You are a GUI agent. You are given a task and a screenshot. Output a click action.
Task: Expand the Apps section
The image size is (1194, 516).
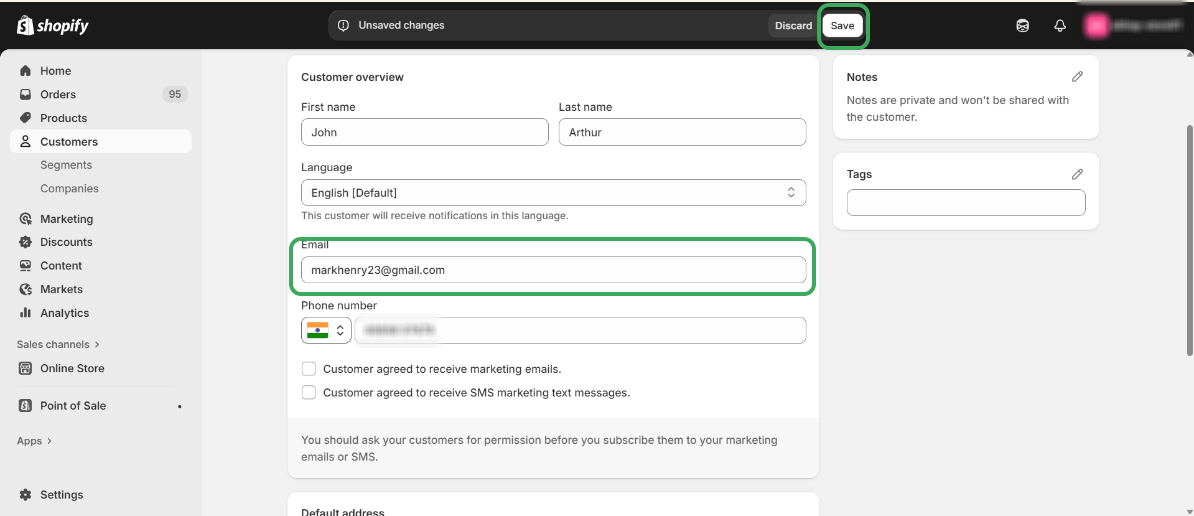point(34,441)
